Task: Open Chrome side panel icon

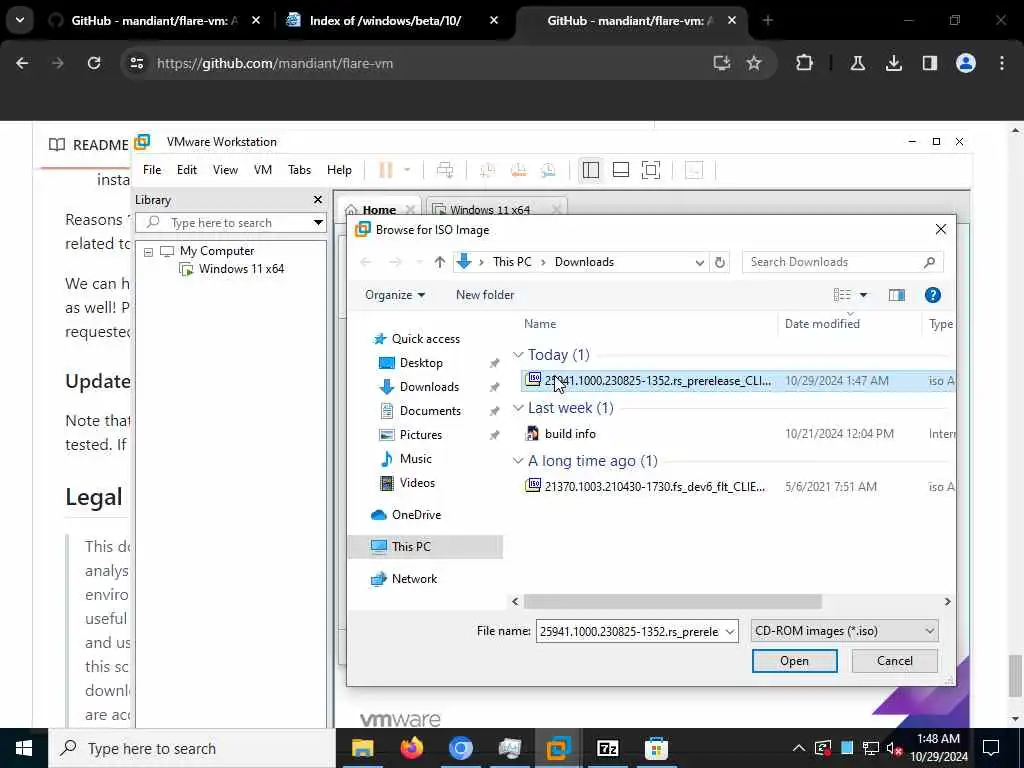Action: tap(929, 63)
